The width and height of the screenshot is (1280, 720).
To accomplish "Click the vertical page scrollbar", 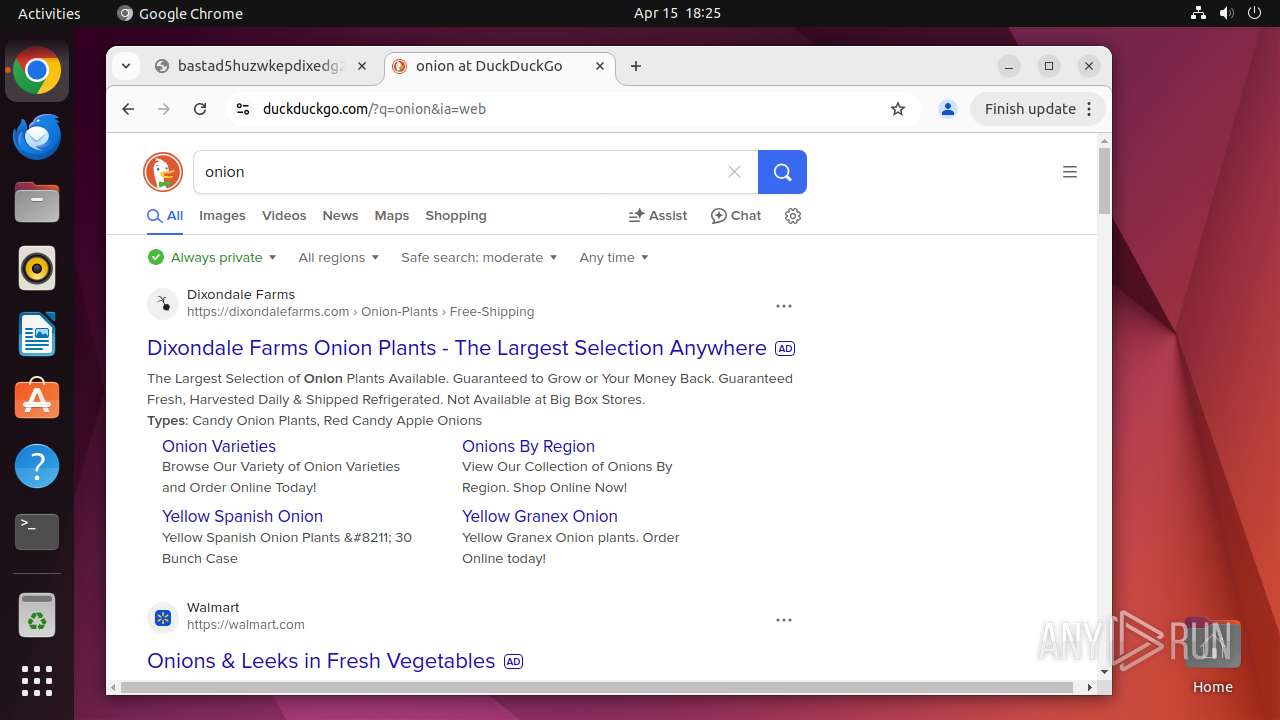I will click(x=1104, y=180).
